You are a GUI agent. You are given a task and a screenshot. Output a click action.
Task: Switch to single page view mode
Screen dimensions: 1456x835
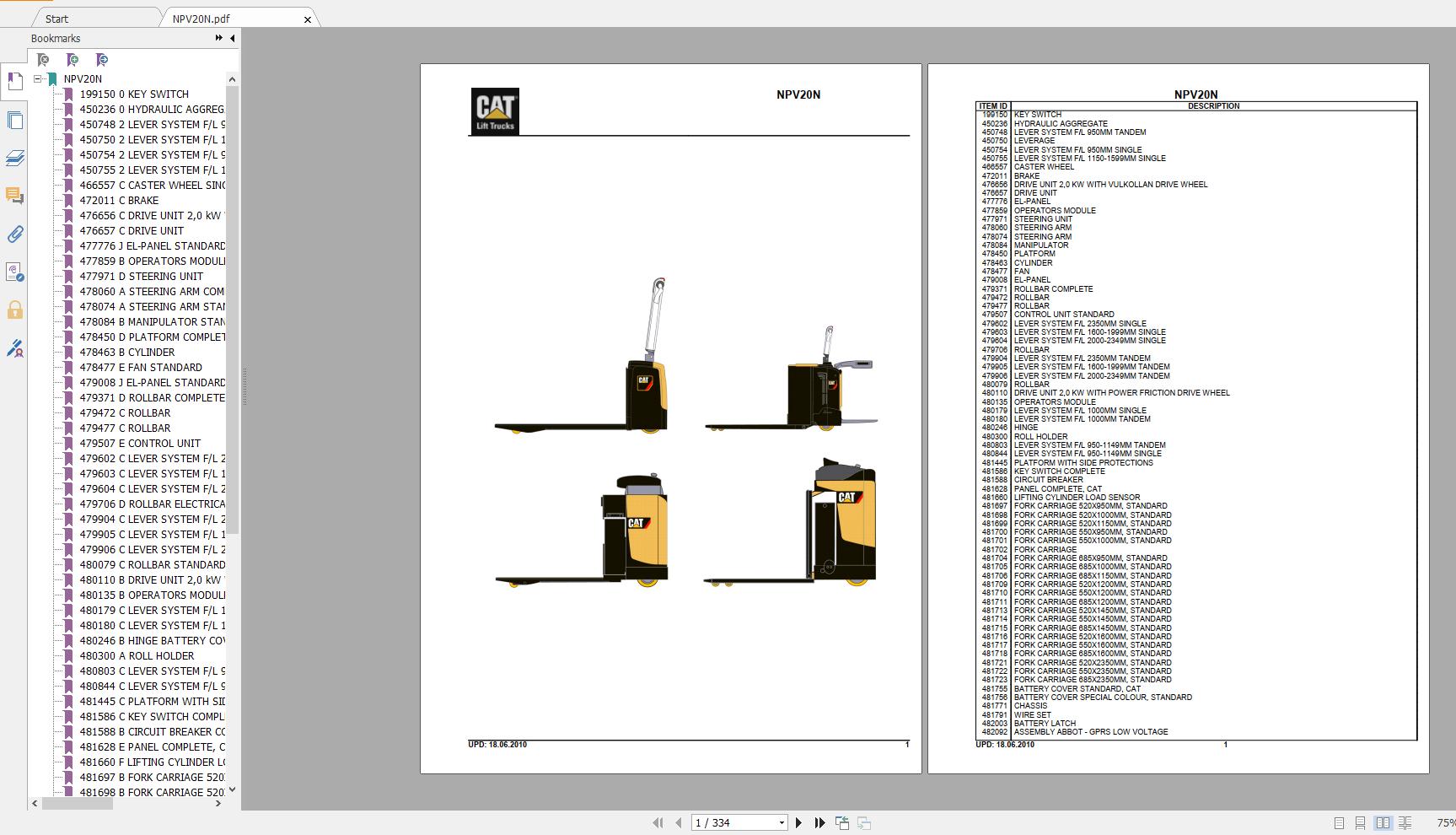1339,822
